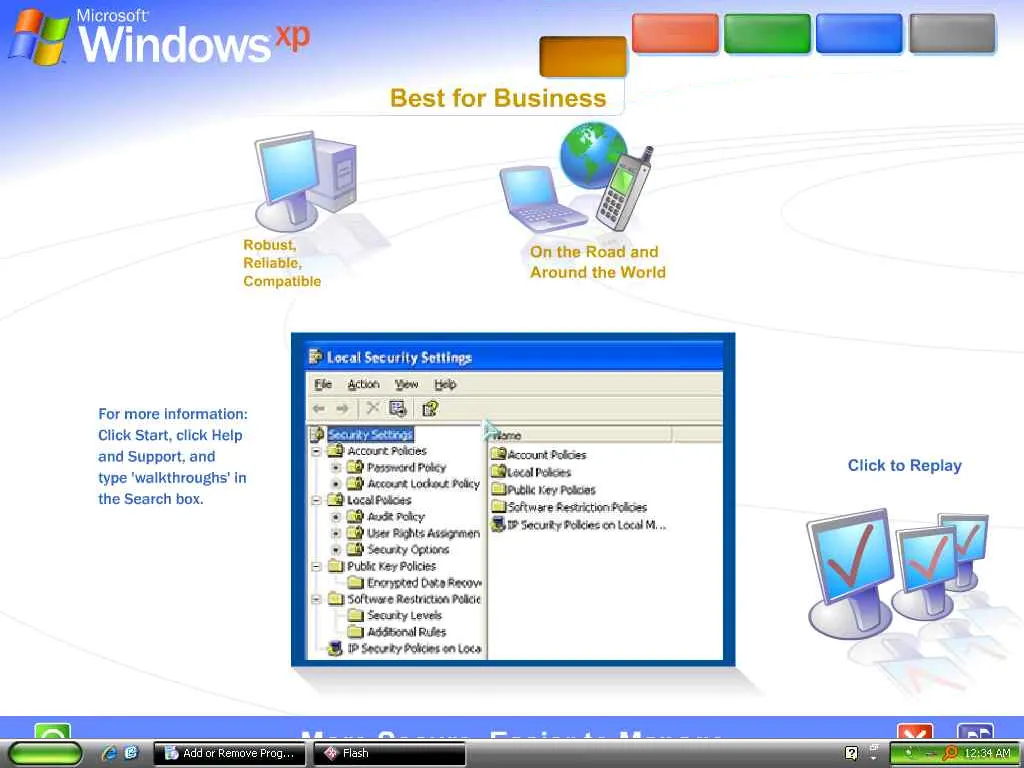This screenshot has width=1024, height=768.
Task: Select IP Security Policies on Local M... list item
Action: pyautogui.click(x=586, y=525)
